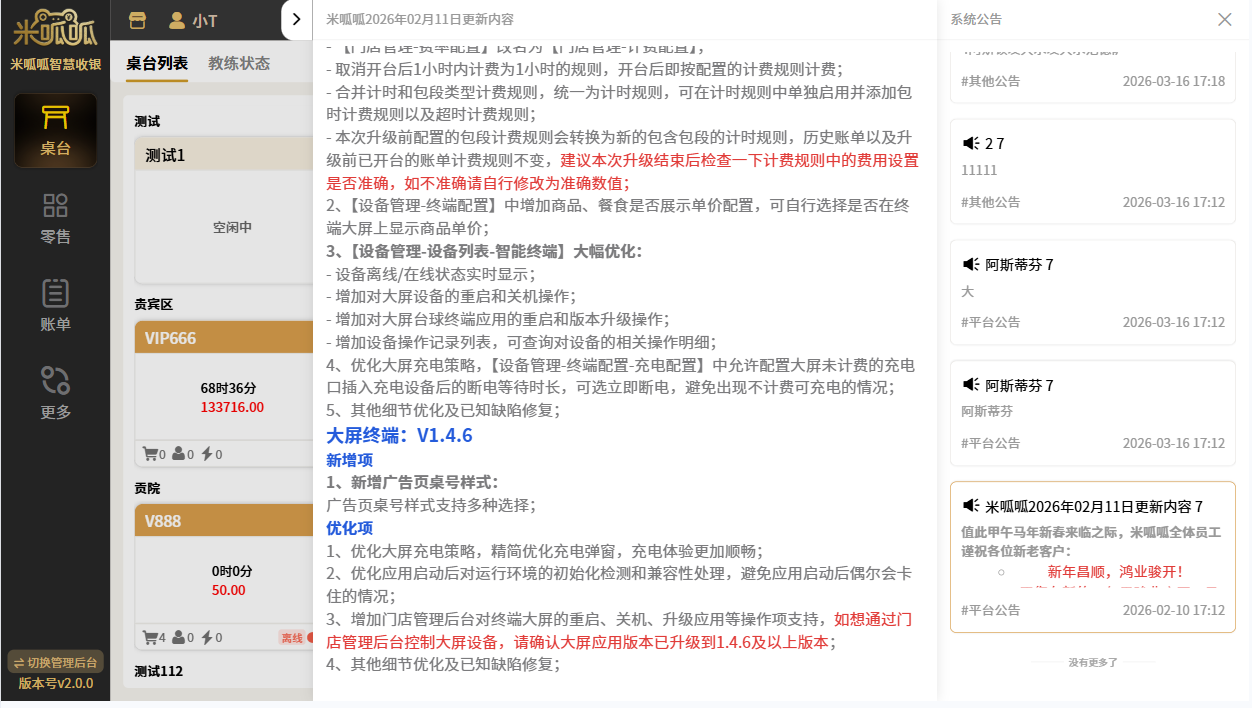Open the 桌台 section in the sidebar
Screen dimensions: 1252x708
point(55,131)
